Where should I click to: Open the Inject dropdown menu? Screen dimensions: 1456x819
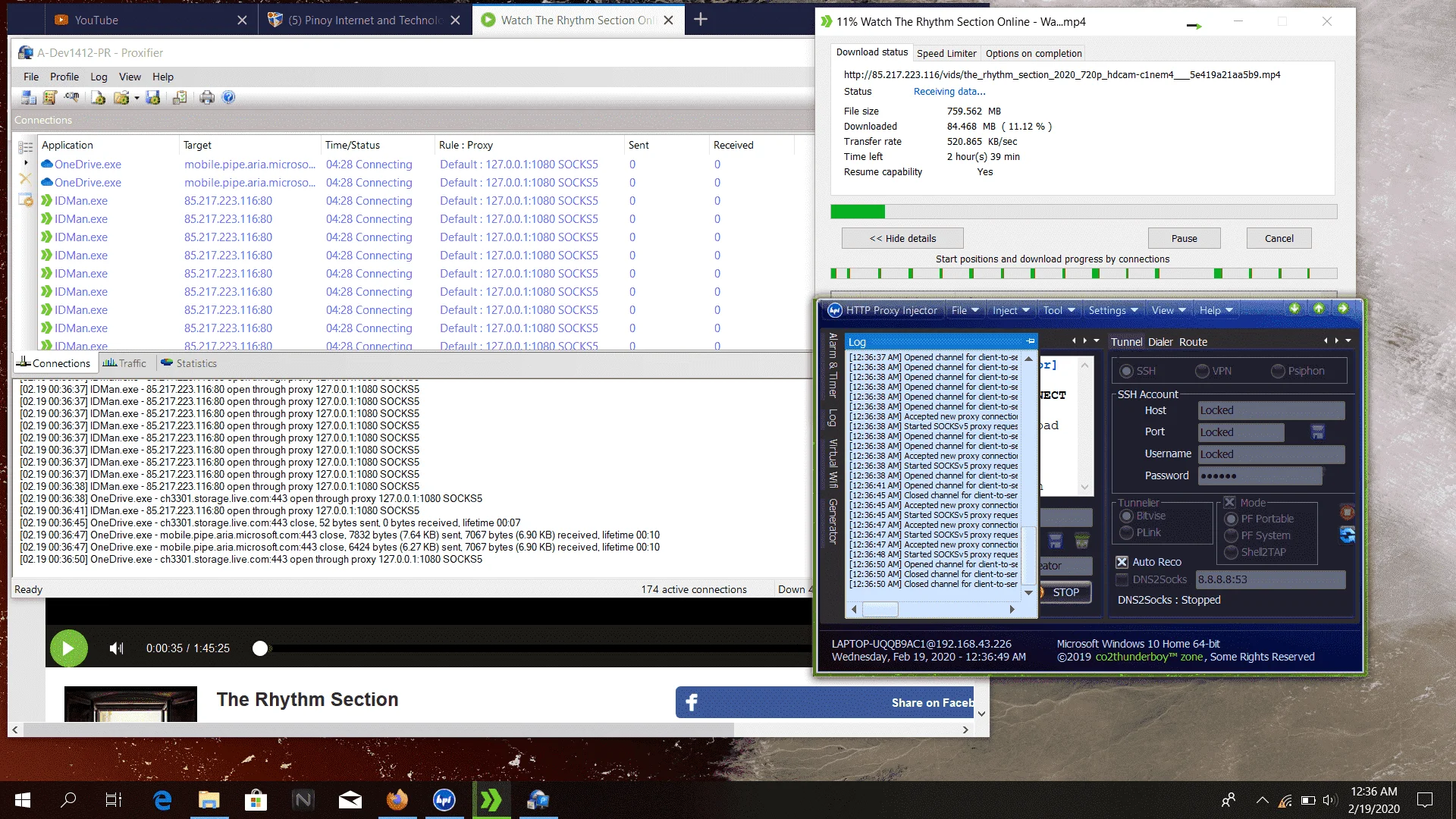click(x=1011, y=310)
